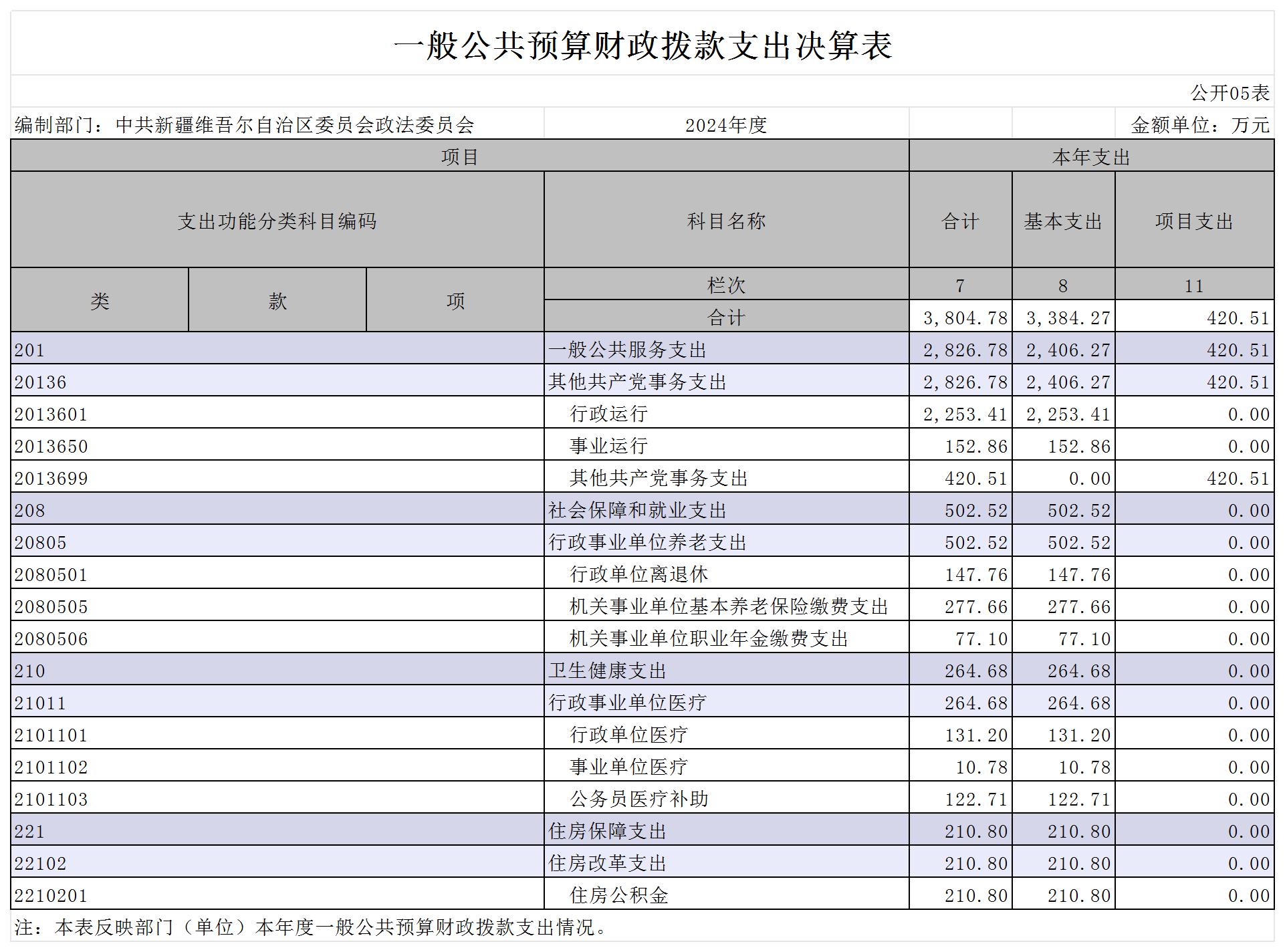This screenshot has height=952, width=1285.
Task: Click the 编制部门 department cell
Action: point(245,125)
